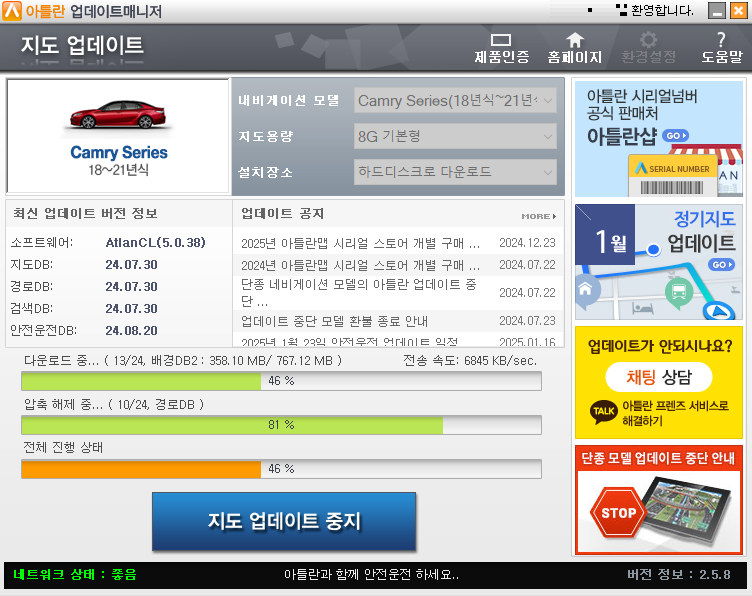The image size is (752, 596).
Task: Click the 압축 해제 progress bar at 81%
Action: coord(282,425)
